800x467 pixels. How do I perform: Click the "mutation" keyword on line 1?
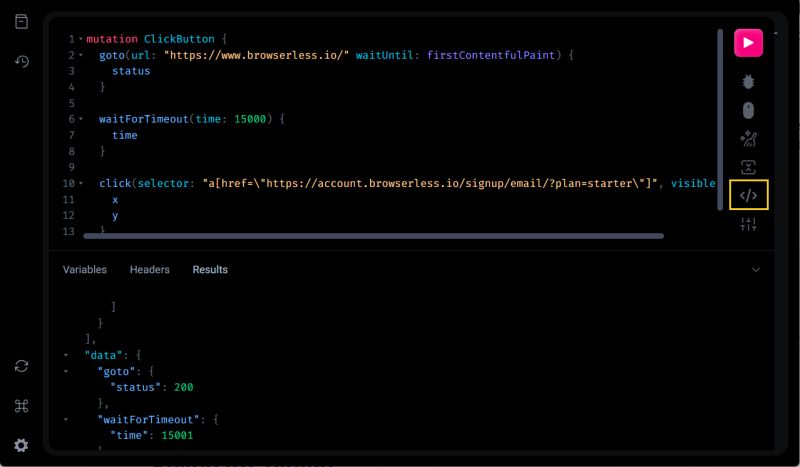click(112, 39)
